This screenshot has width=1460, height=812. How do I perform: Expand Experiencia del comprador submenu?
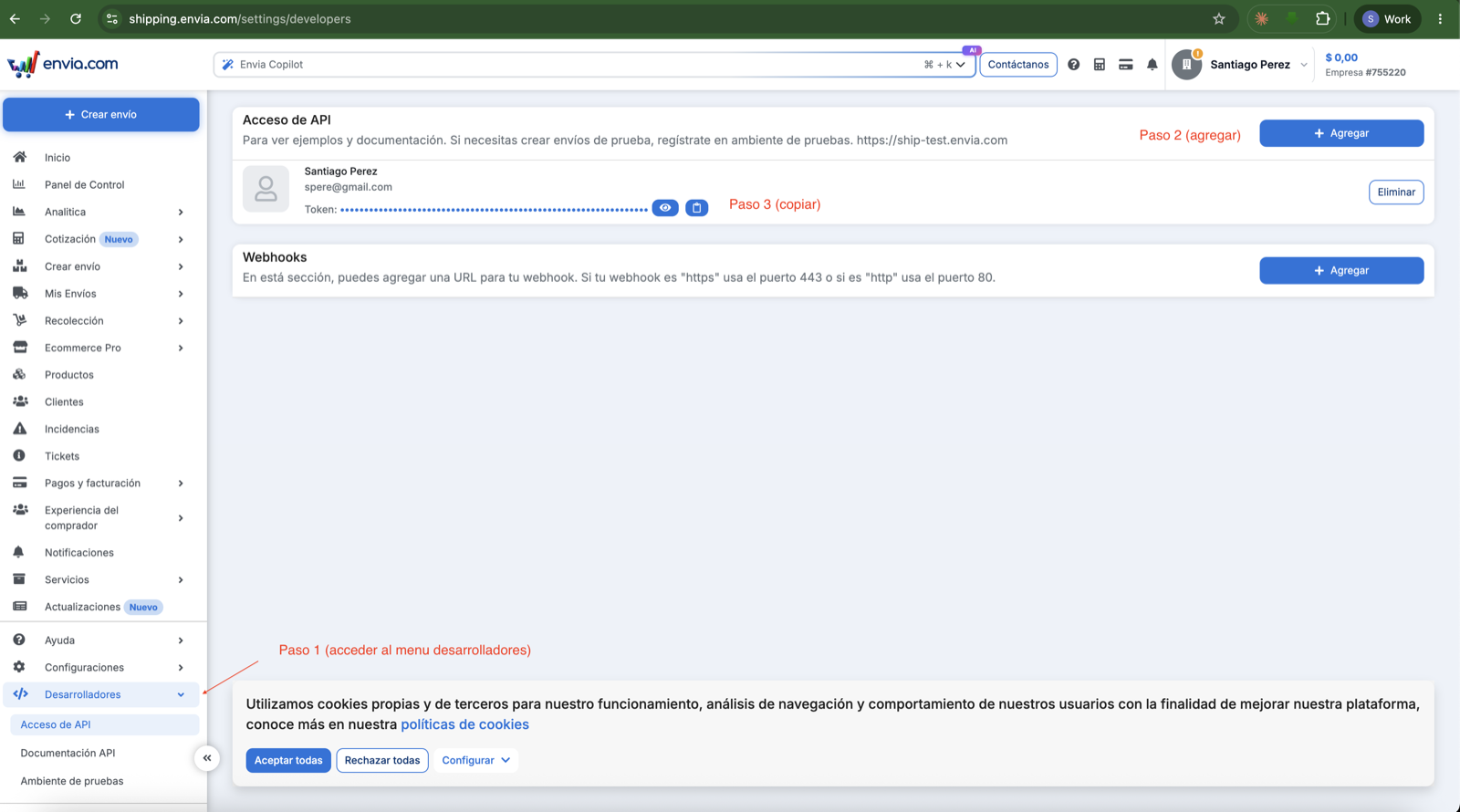181,518
